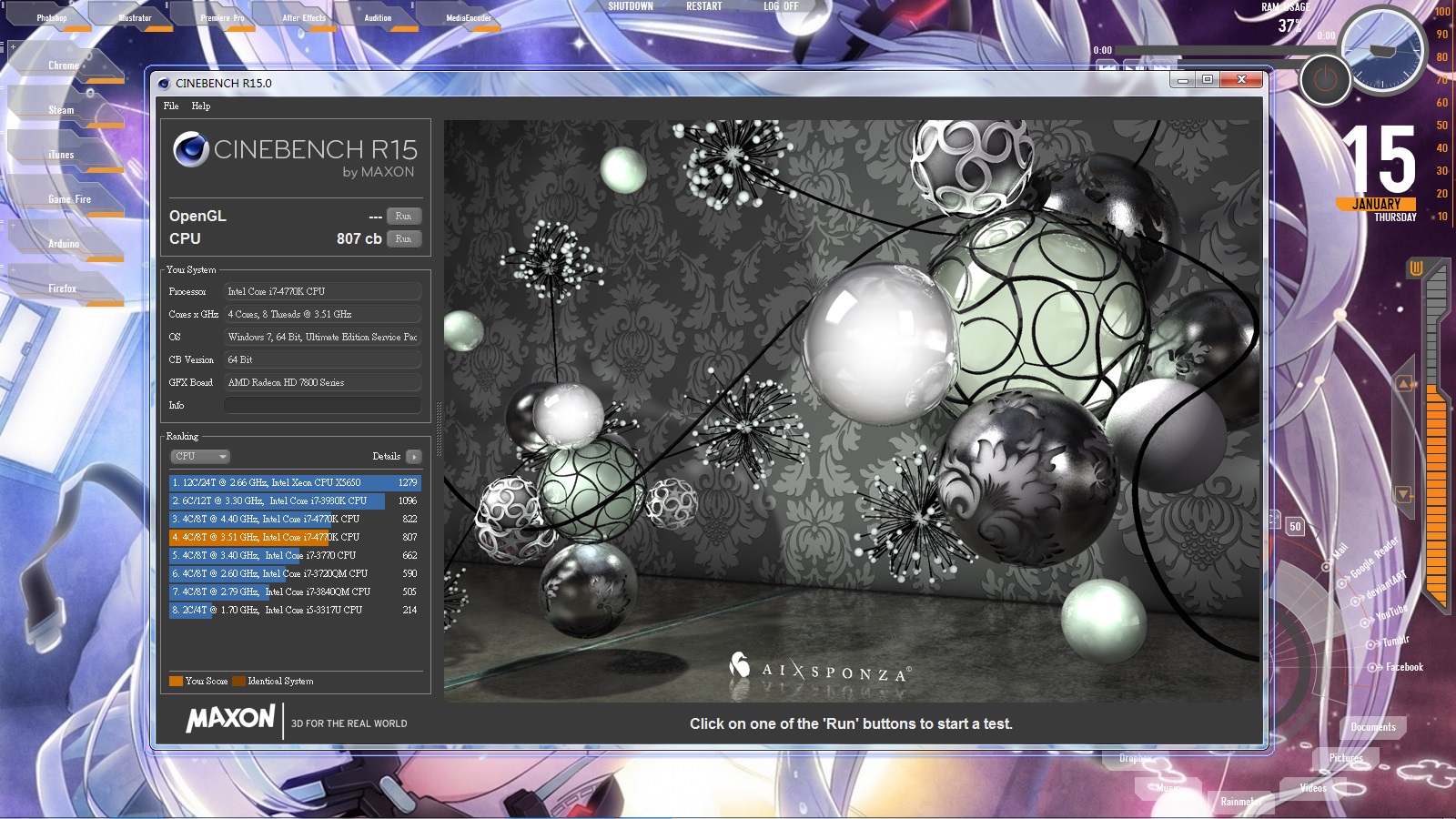Open the Help menu
The height and width of the screenshot is (819, 1456).
(201, 106)
